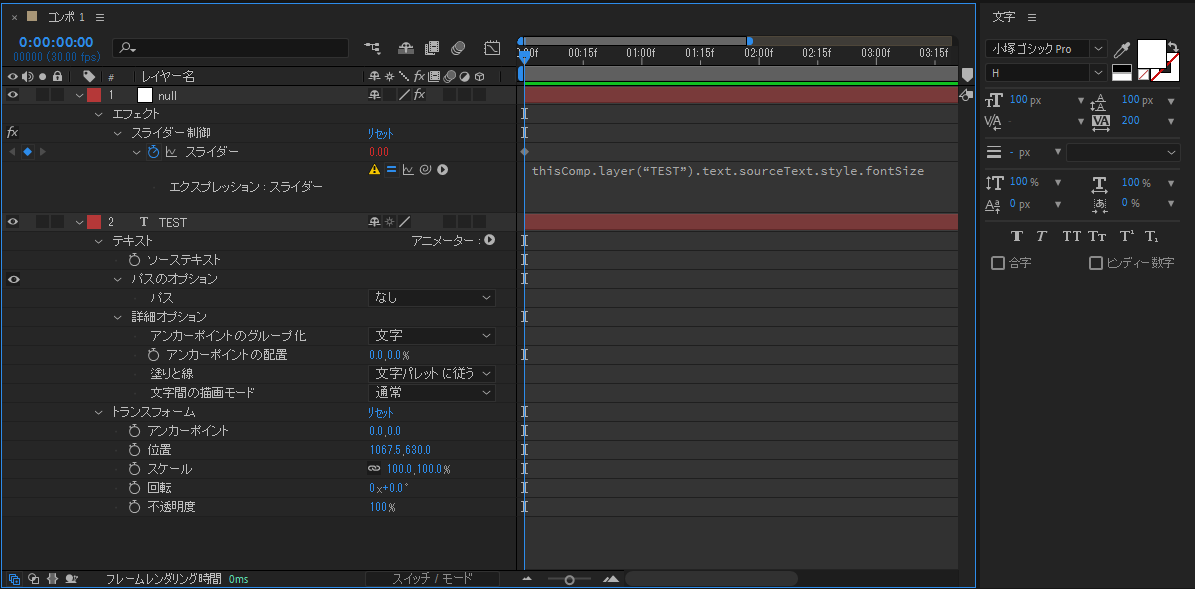The height and width of the screenshot is (589, 1195).
Task: Open the パス dropdown set to なし
Action: [431, 298]
